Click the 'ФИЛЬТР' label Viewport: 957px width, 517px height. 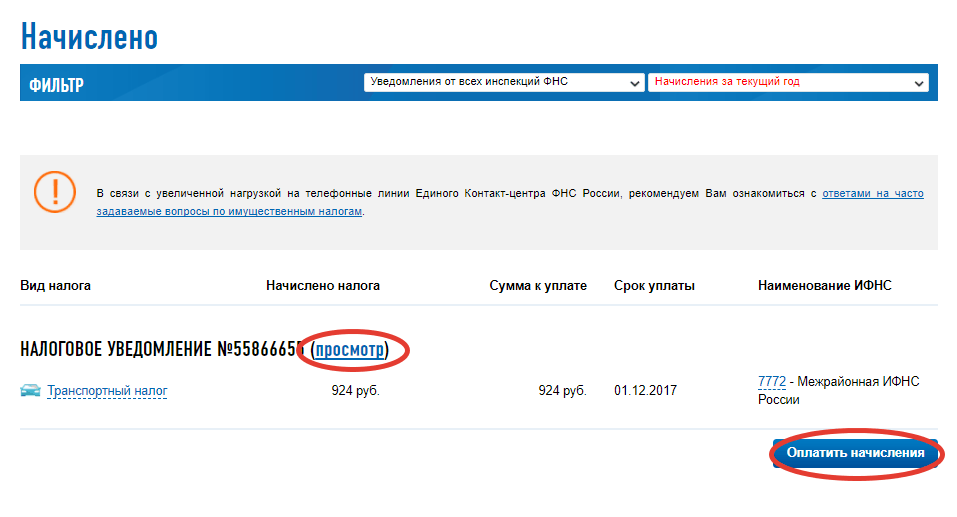[56, 85]
